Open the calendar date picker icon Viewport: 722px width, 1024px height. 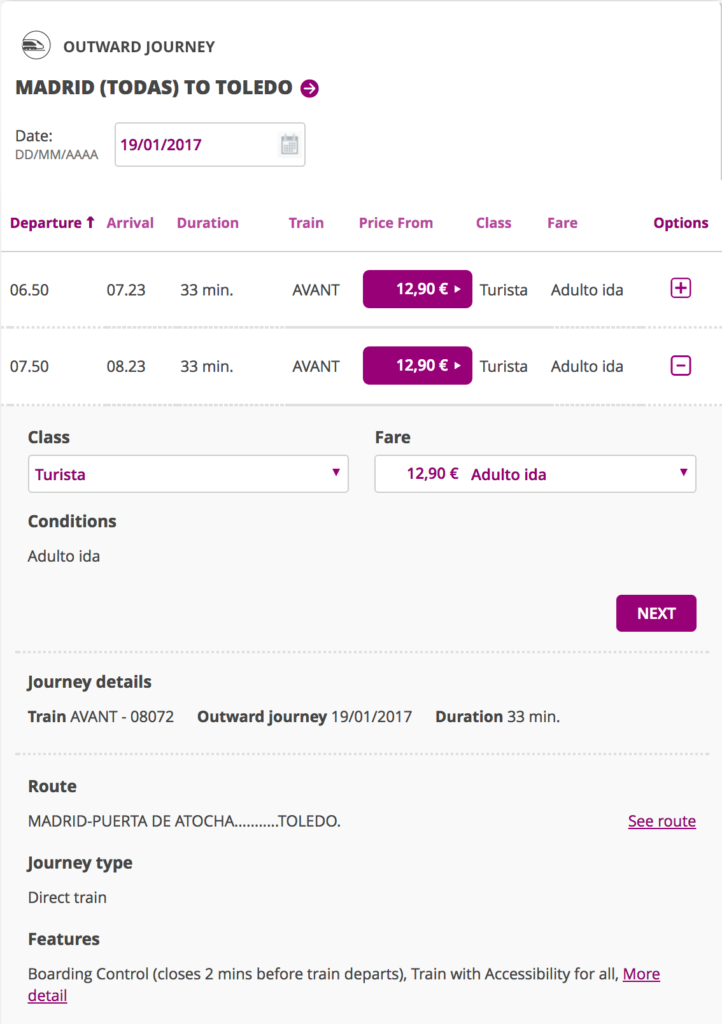(289, 144)
